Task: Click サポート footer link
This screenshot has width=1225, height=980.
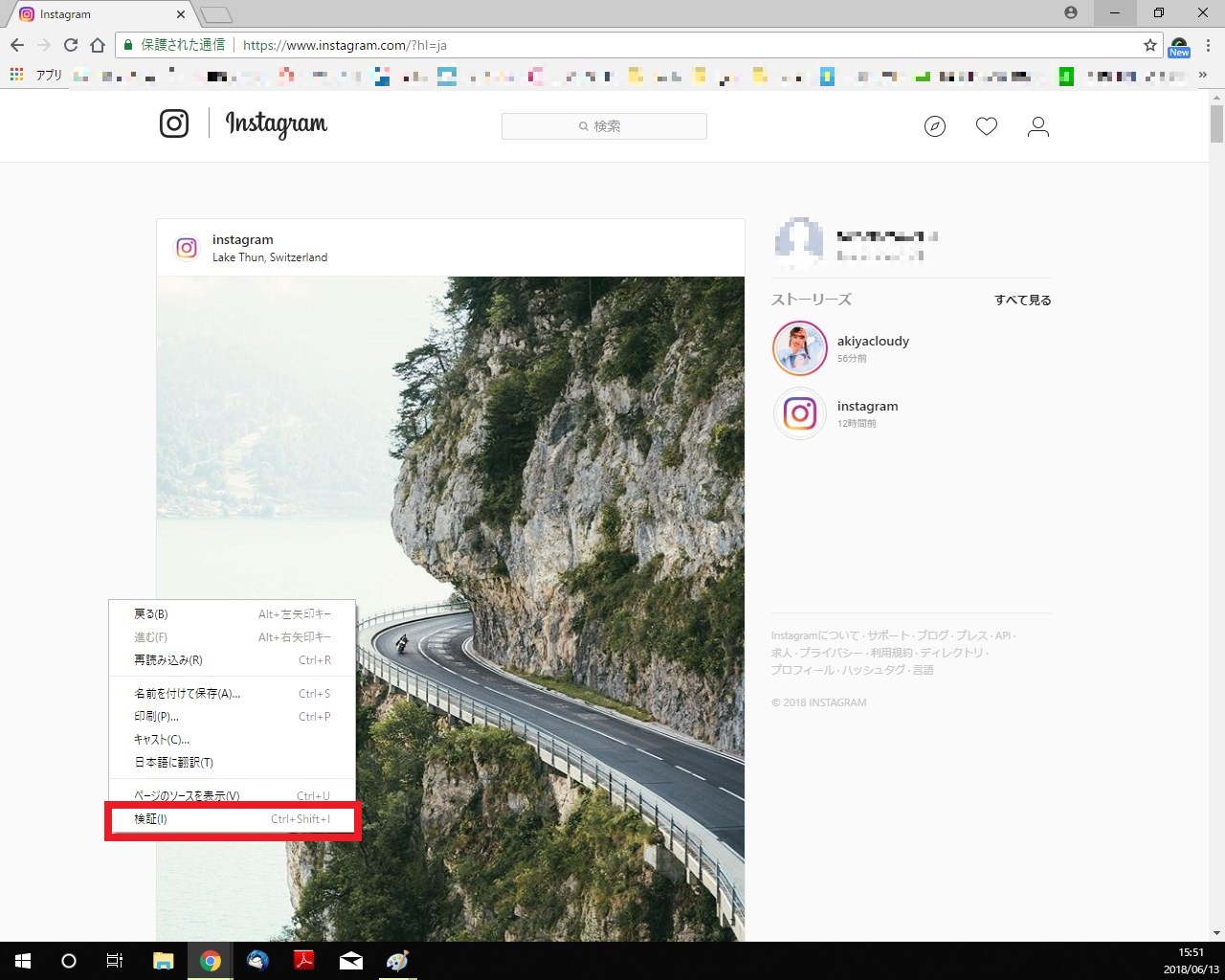Action: (888, 635)
